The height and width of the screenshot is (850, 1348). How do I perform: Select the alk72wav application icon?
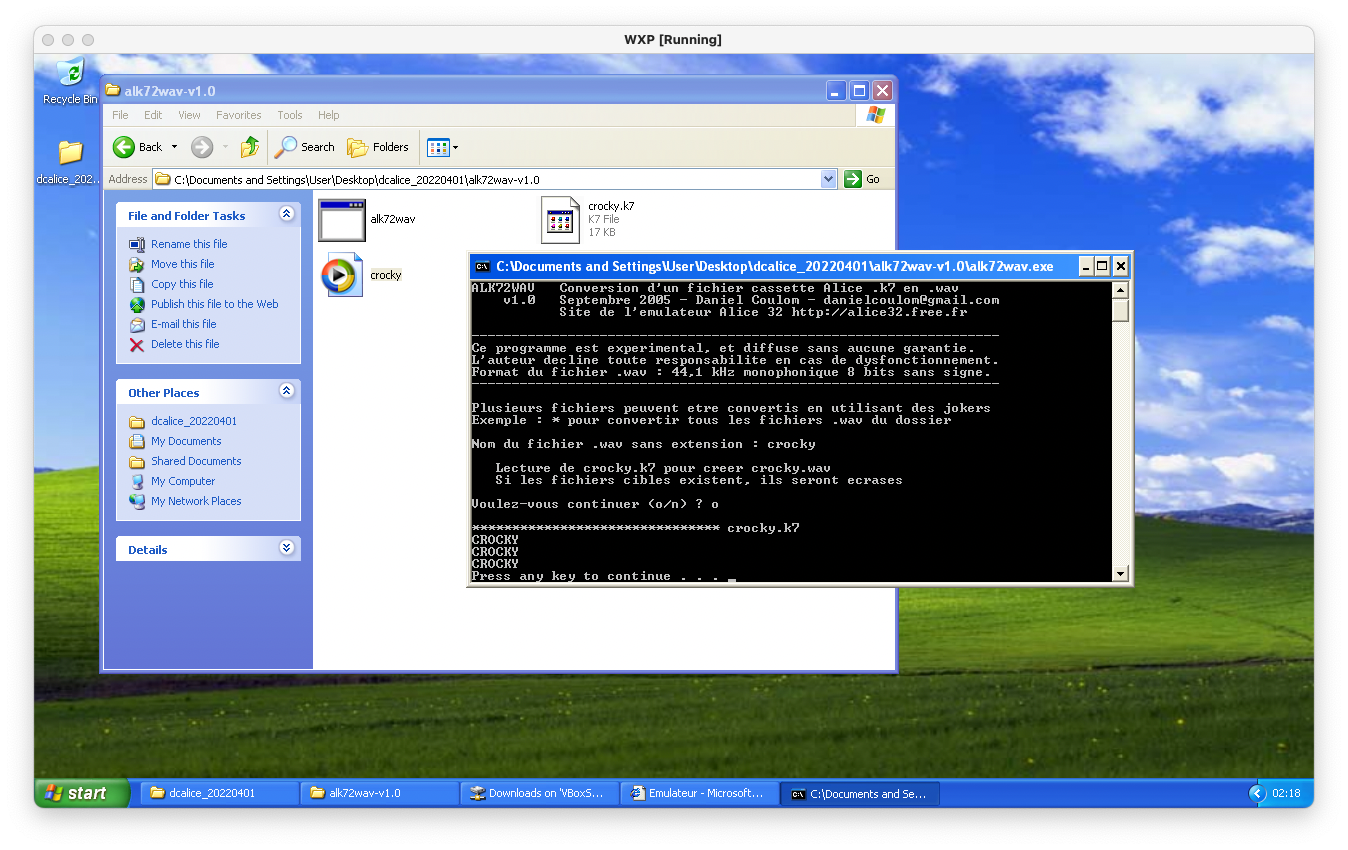[x=342, y=220]
